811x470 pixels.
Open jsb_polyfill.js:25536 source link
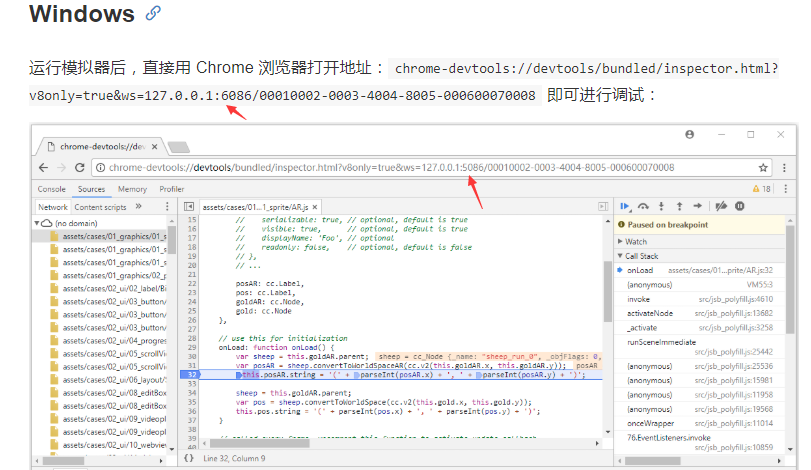tap(733, 367)
